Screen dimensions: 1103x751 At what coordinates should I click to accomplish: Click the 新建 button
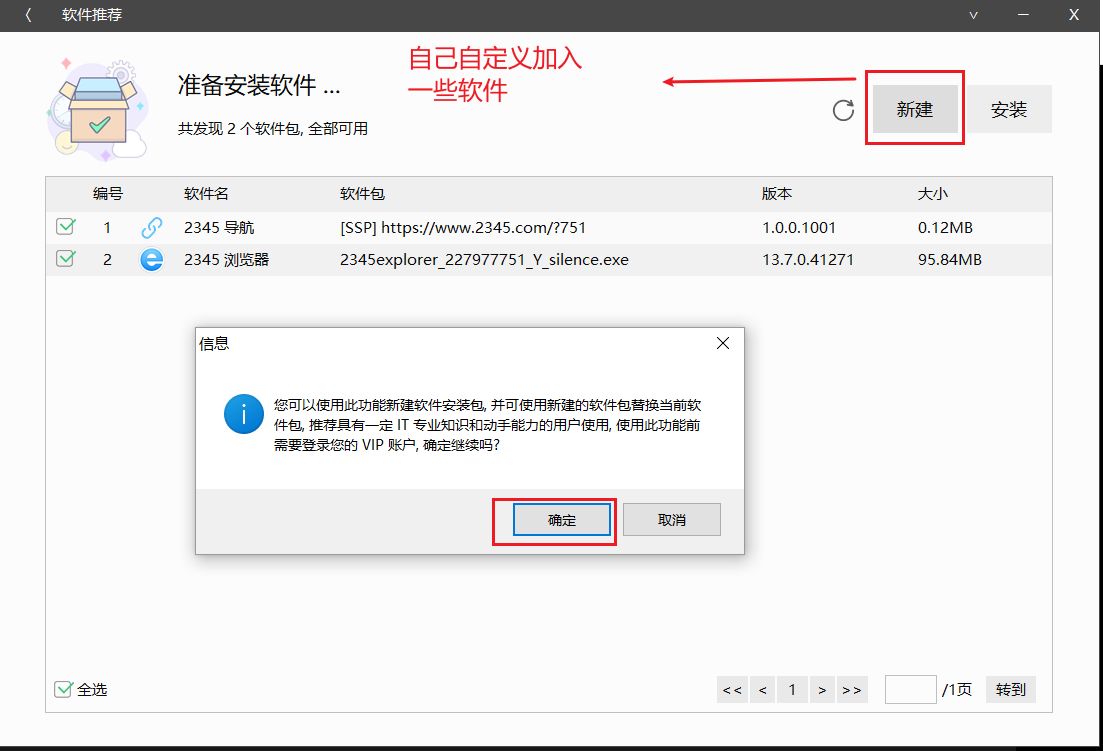[914, 110]
